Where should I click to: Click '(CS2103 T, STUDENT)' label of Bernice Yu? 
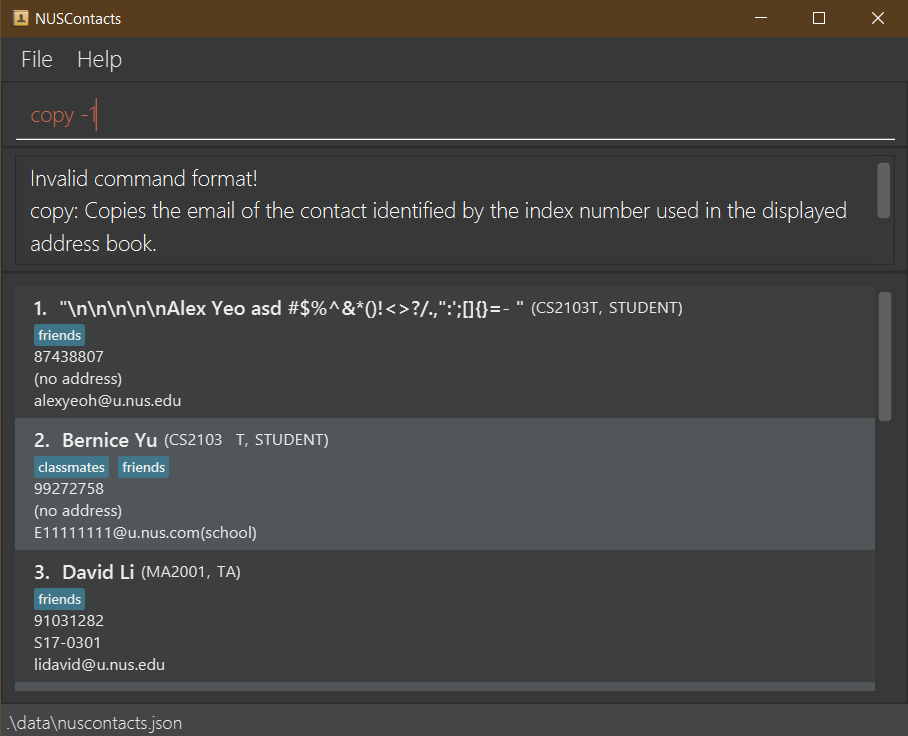246,440
